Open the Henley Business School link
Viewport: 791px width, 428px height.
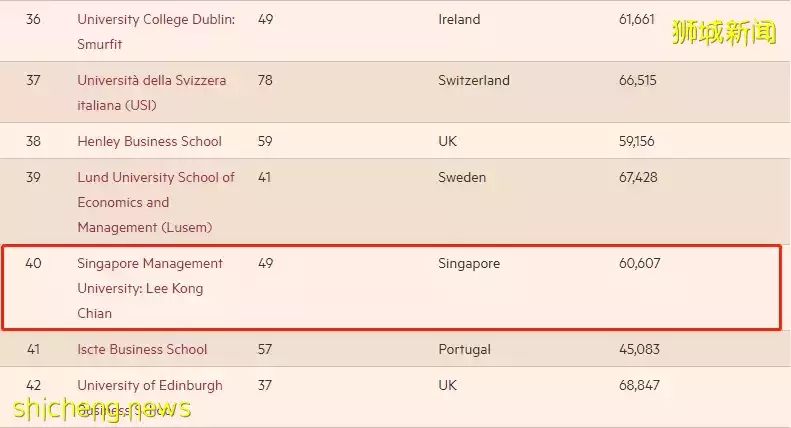tap(149, 141)
